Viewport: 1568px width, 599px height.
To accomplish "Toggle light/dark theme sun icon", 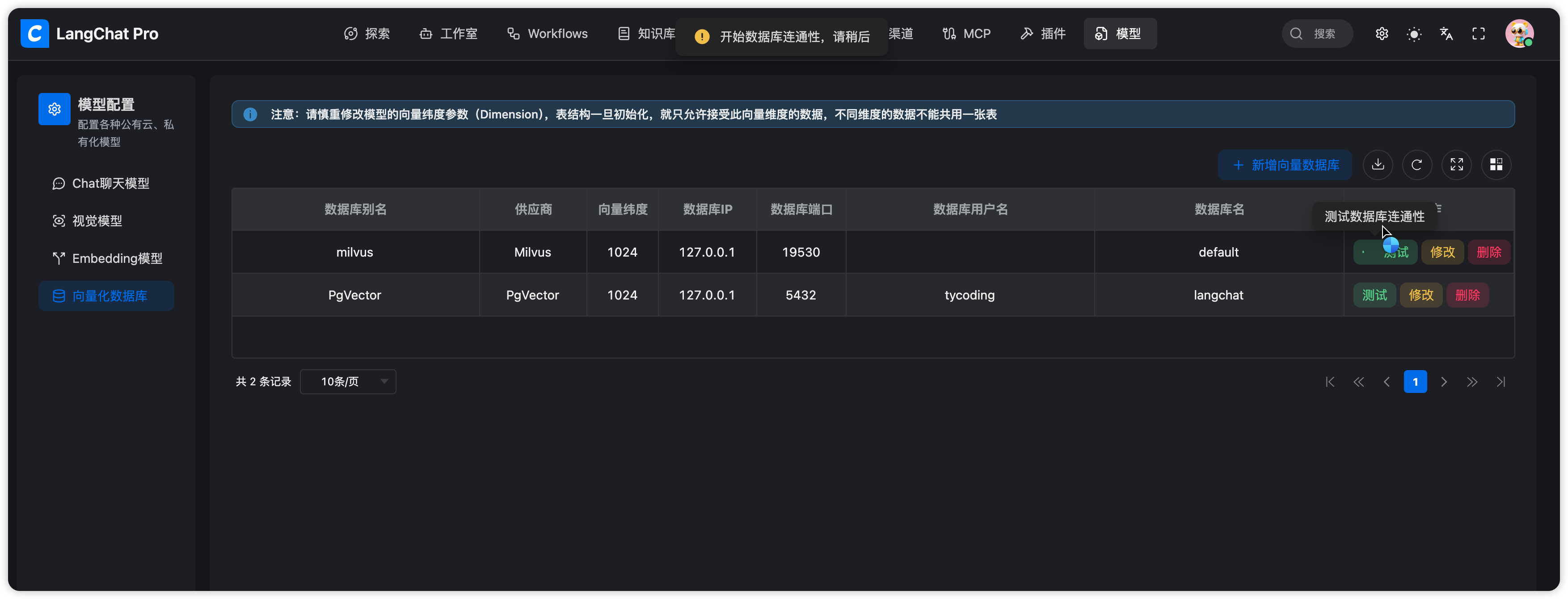I will point(1413,34).
